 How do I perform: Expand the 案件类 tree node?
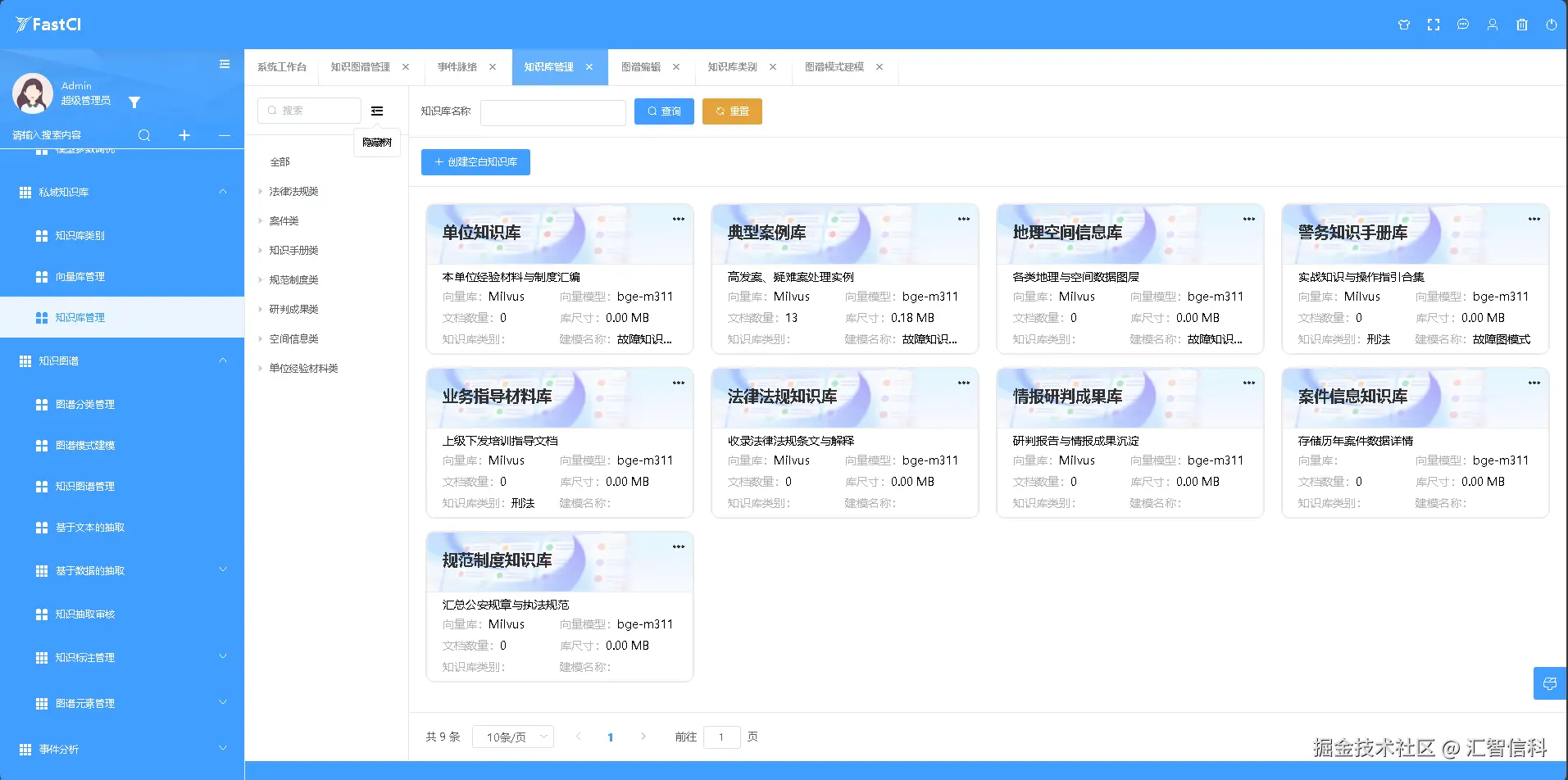click(x=261, y=220)
